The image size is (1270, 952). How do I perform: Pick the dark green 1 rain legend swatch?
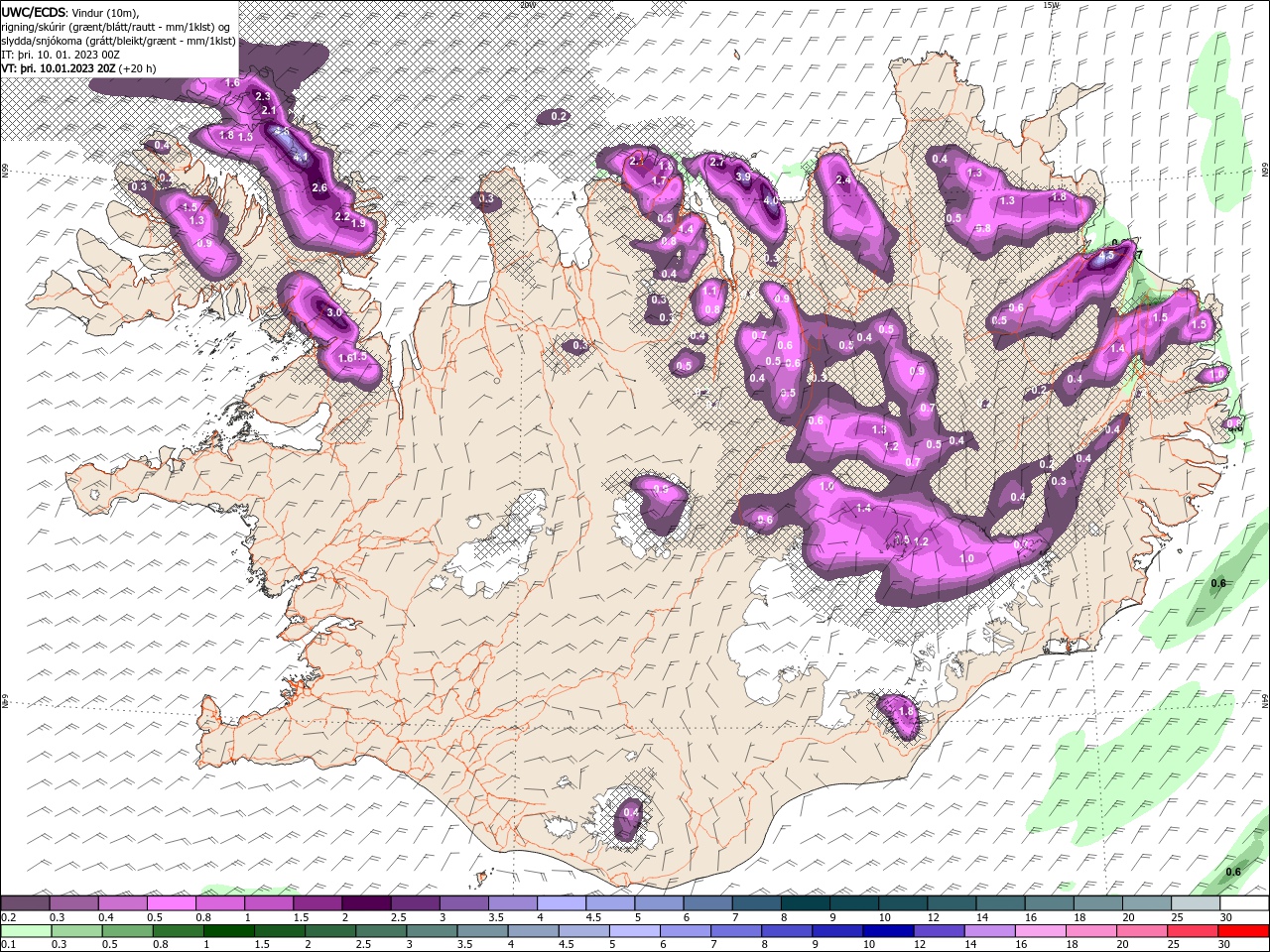229,931
